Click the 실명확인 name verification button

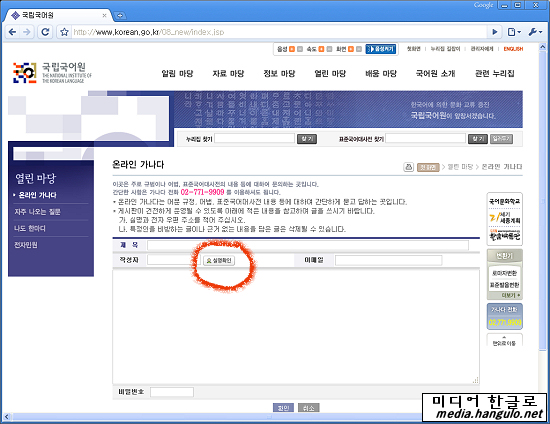click(219, 261)
